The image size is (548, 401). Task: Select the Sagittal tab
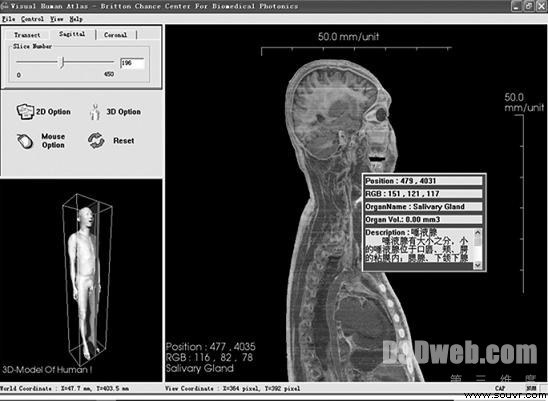[x=72, y=34]
